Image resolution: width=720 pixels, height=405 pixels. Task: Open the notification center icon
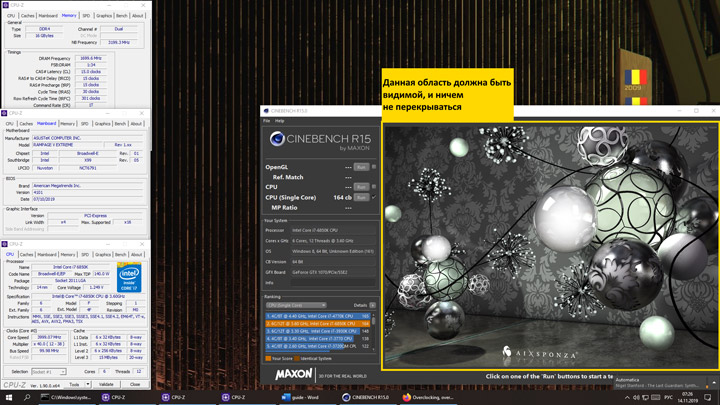[708, 397]
